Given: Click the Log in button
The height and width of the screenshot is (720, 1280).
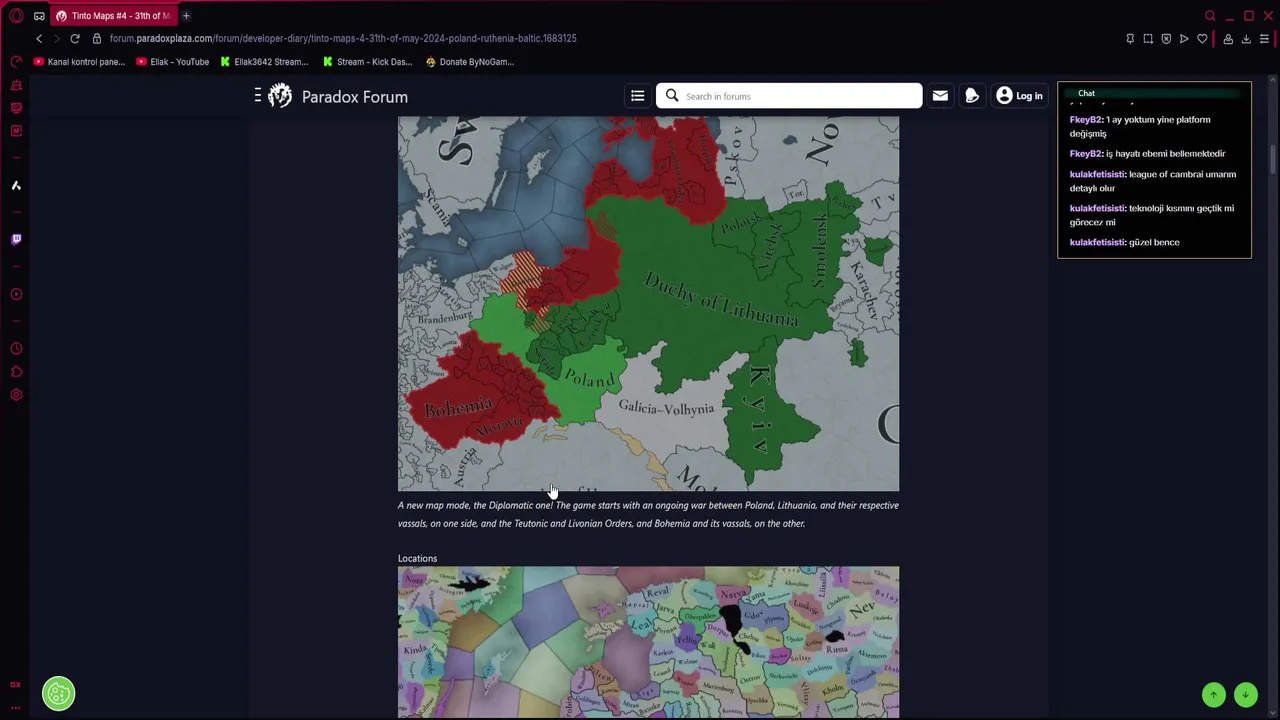Looking at the screenshot, I should click(1019, 96).
